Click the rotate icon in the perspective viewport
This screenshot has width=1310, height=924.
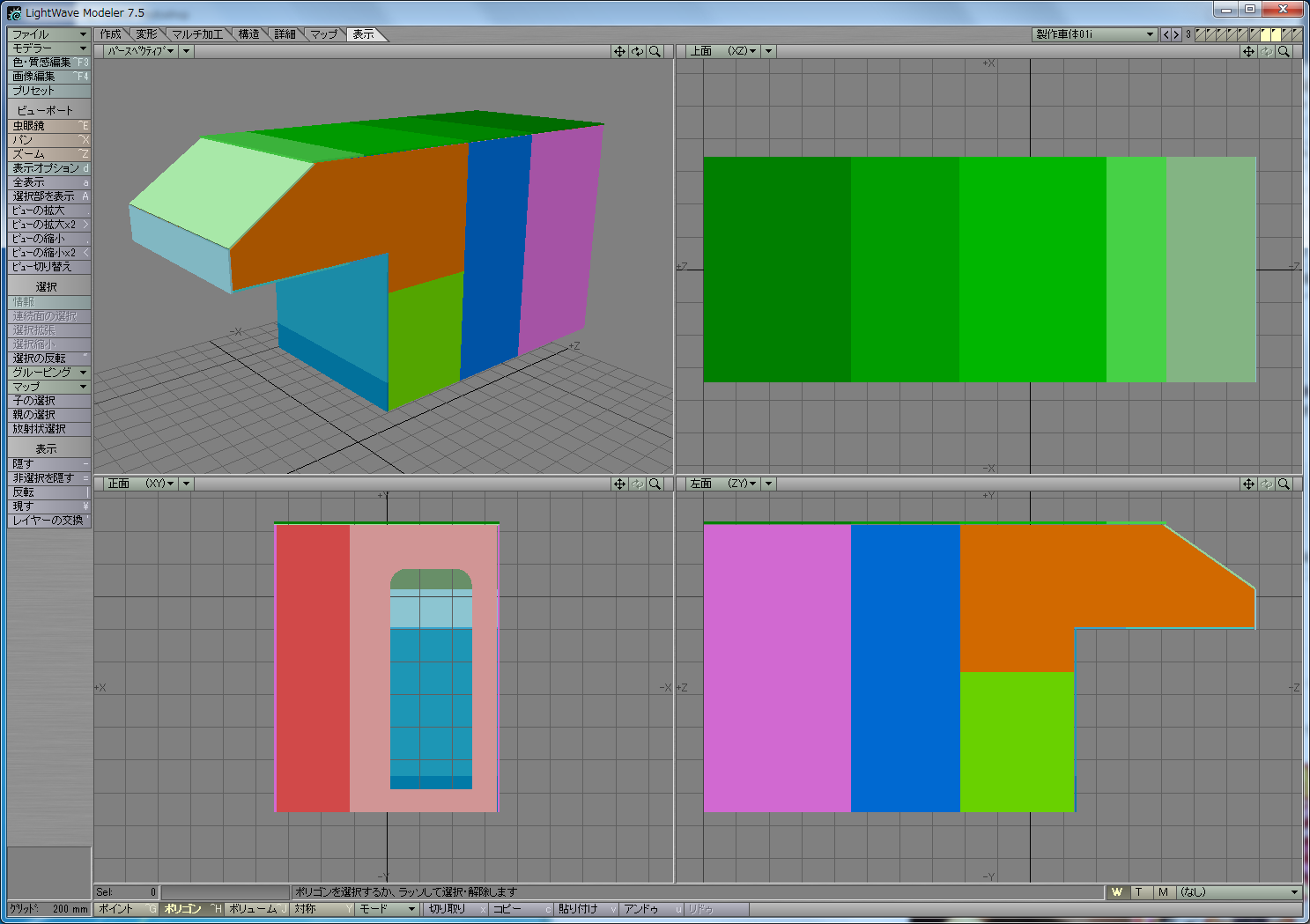[x=637, y=52]
